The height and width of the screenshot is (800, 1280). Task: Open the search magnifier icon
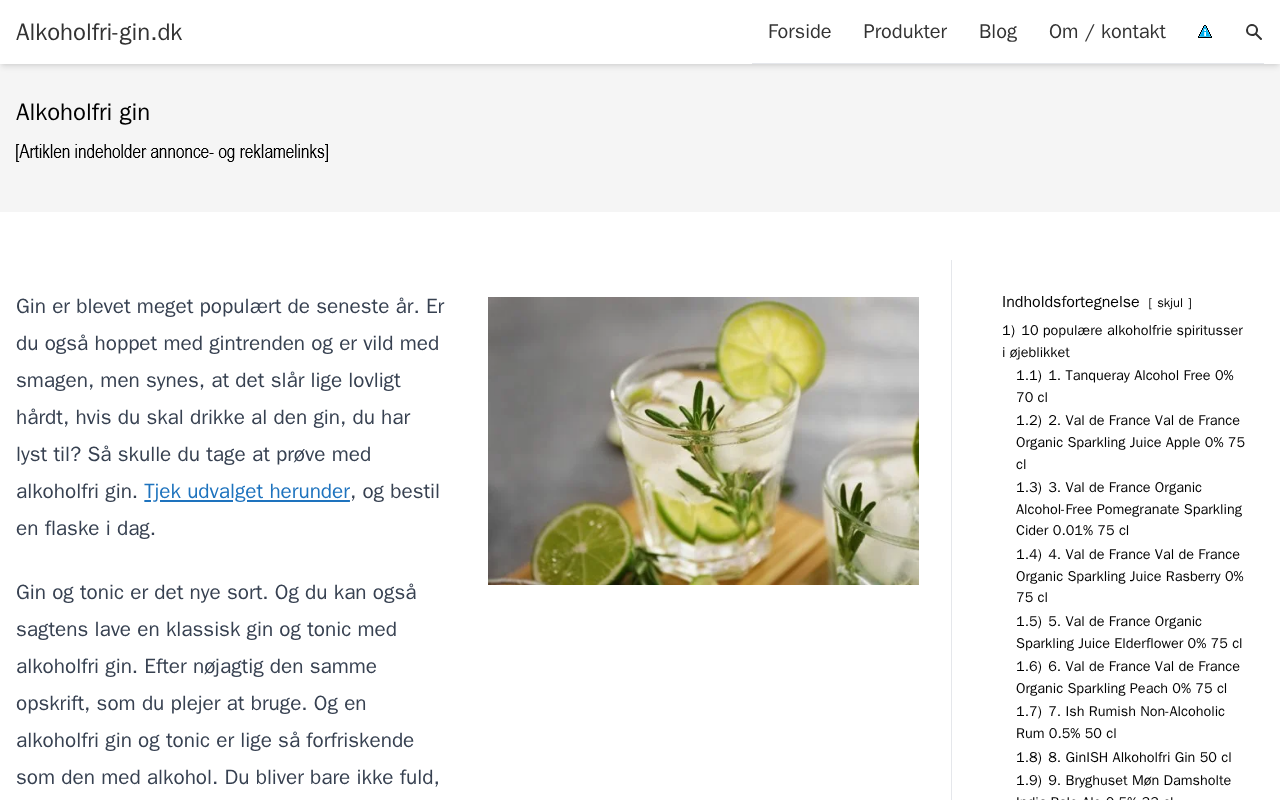coord(1254,32)
